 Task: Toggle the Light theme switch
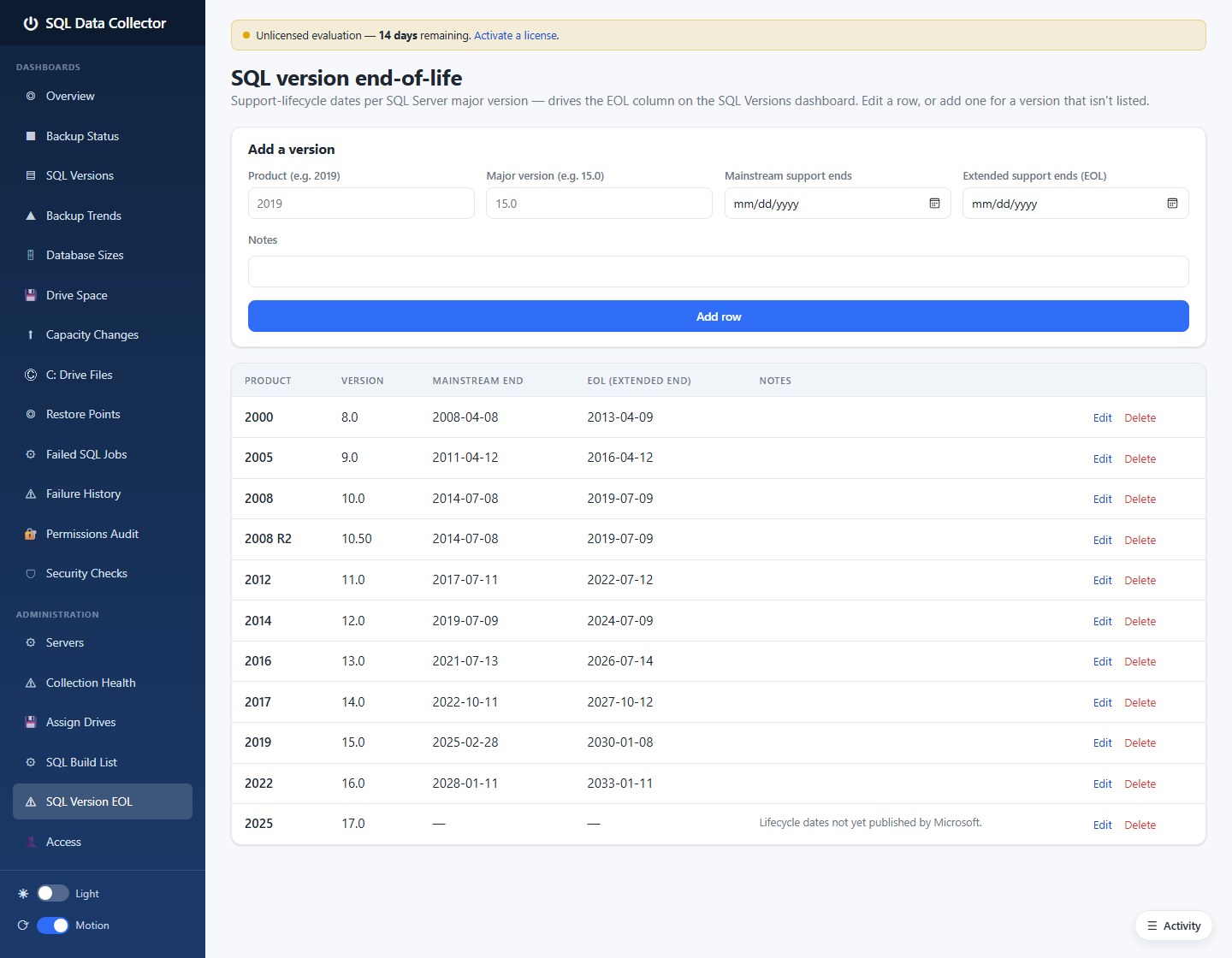pos(53,893)
